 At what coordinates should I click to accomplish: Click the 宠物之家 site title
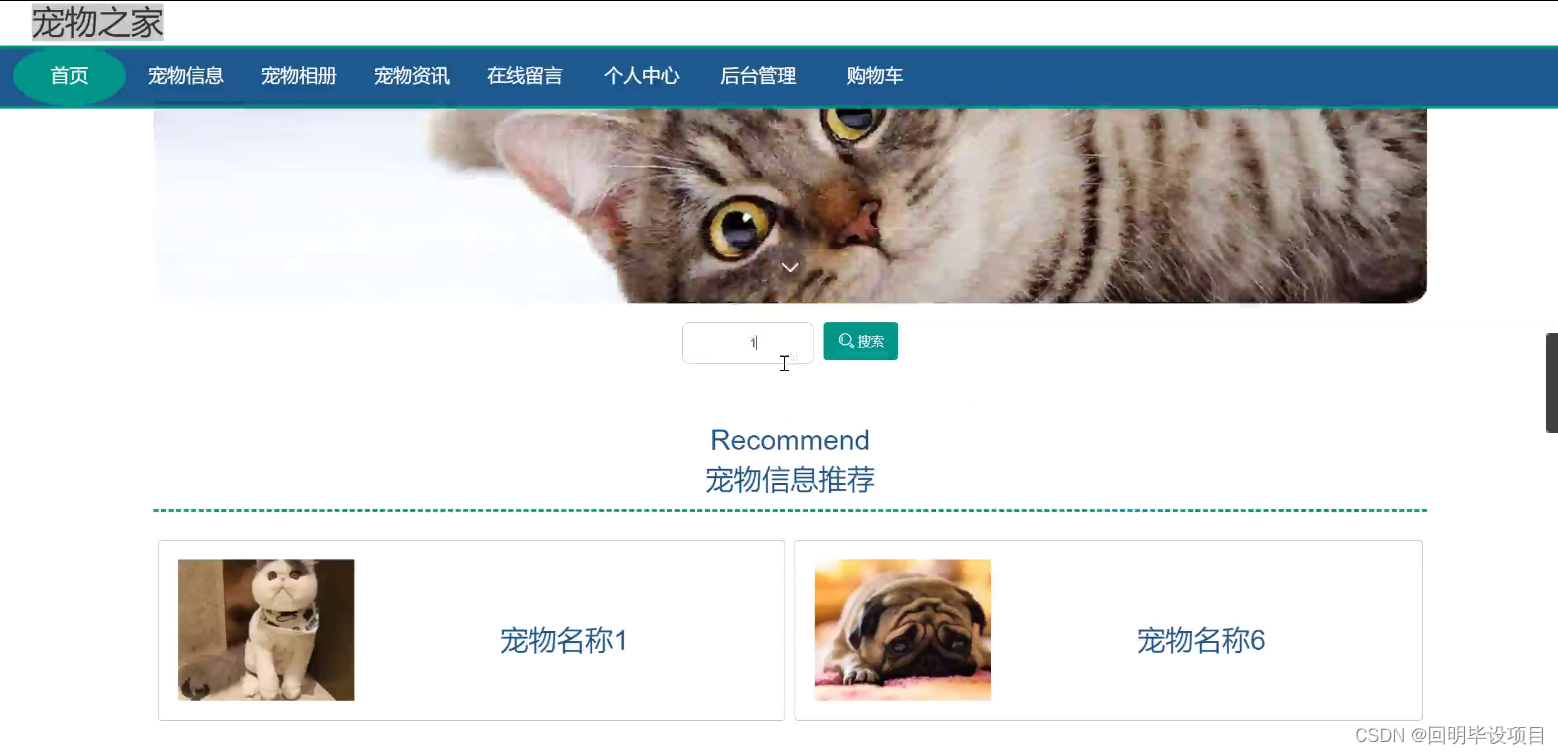pyautogui.click(x=97, y=22)
